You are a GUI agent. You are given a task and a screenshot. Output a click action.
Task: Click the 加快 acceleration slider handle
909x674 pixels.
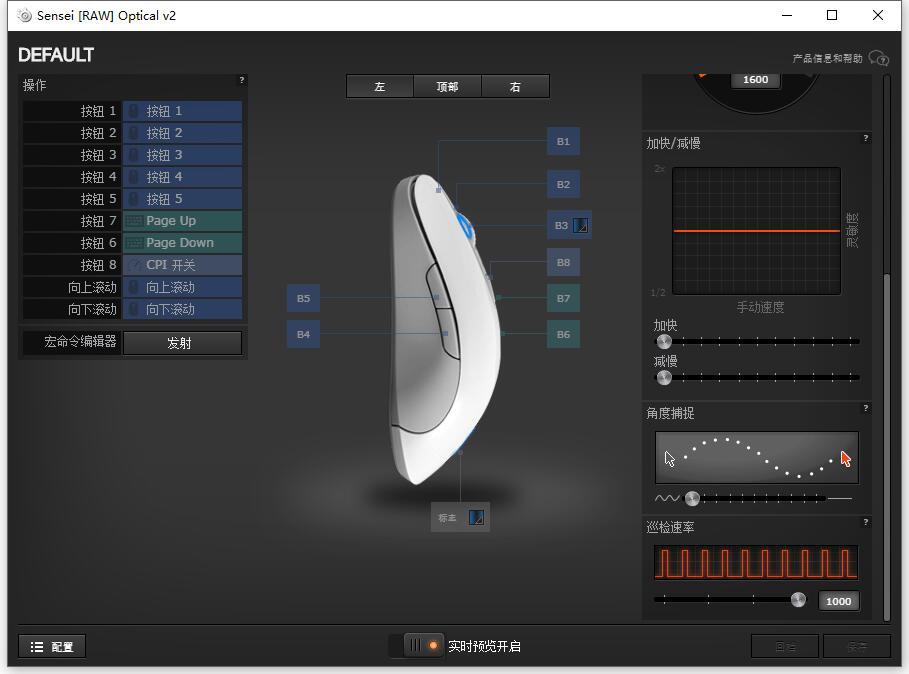coord(664,342)
